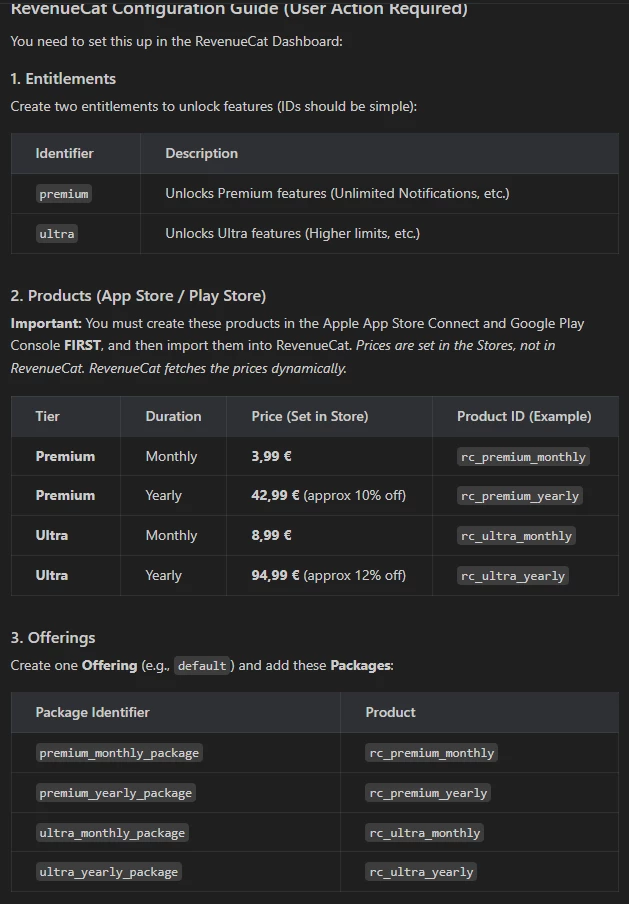
Task: Click 'rc_ultra_yearly' in the Products table
Action: (x=513, y=575)
